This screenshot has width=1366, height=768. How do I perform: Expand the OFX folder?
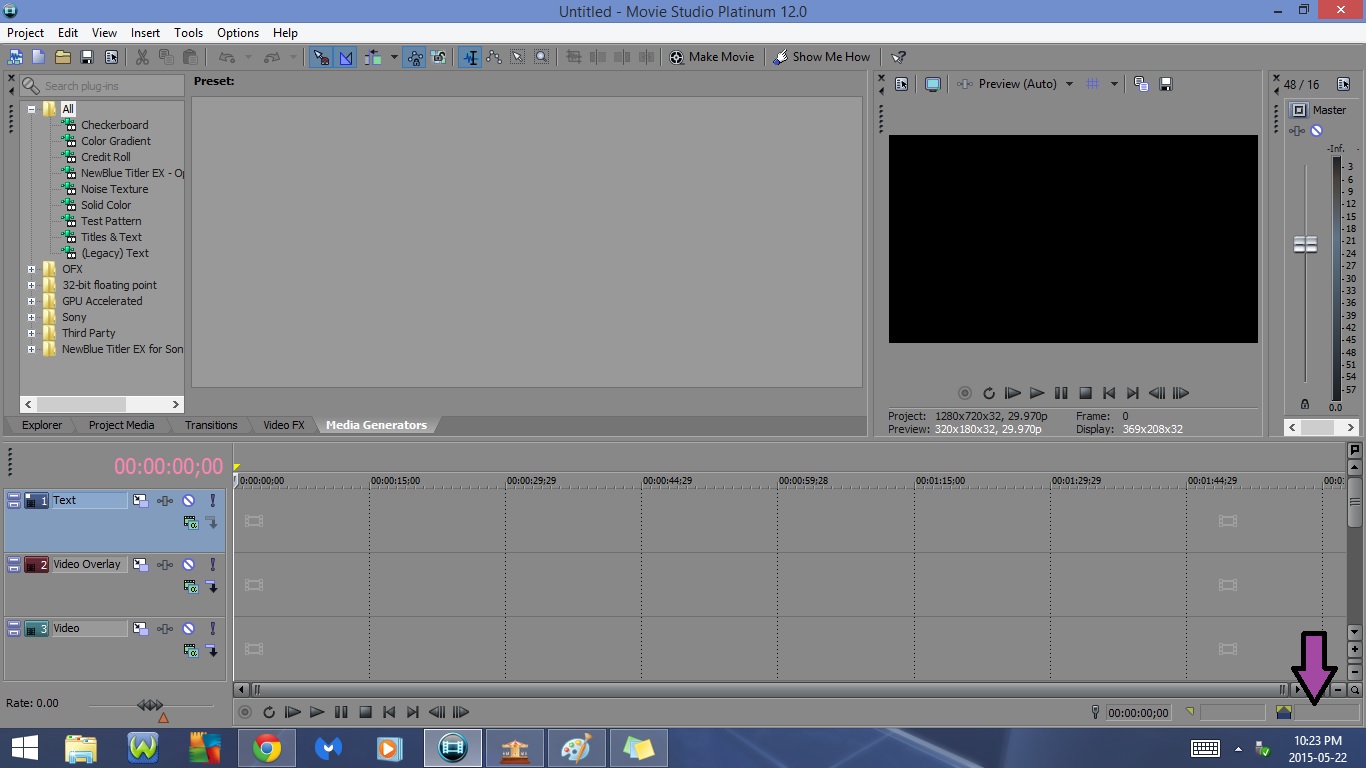coord(31,269)
